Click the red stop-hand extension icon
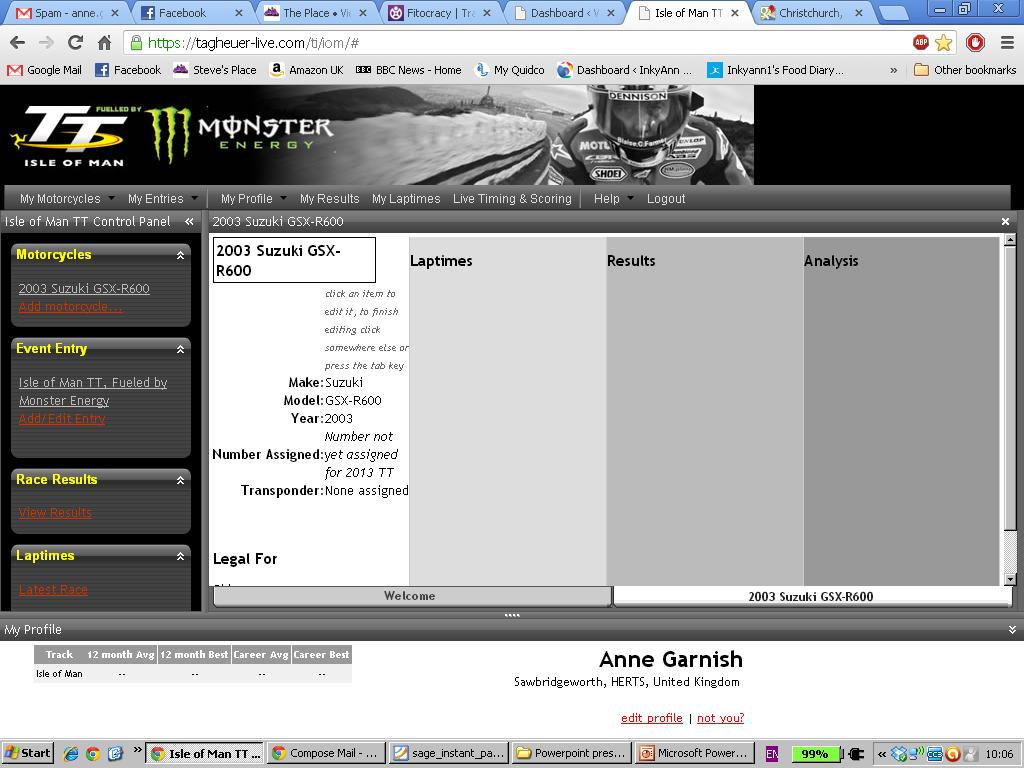The image size is (1024, 768). click(x=976, y=43)
